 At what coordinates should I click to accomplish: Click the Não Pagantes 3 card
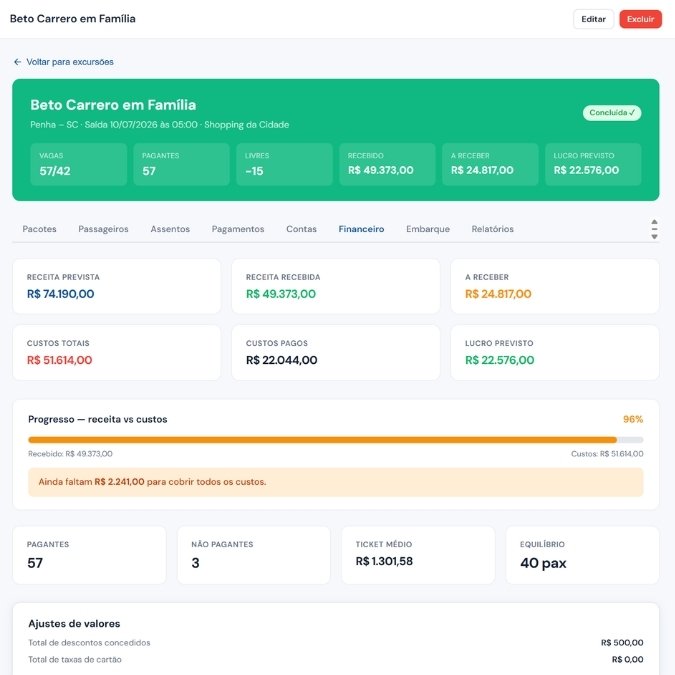click(x=254, y=555)
